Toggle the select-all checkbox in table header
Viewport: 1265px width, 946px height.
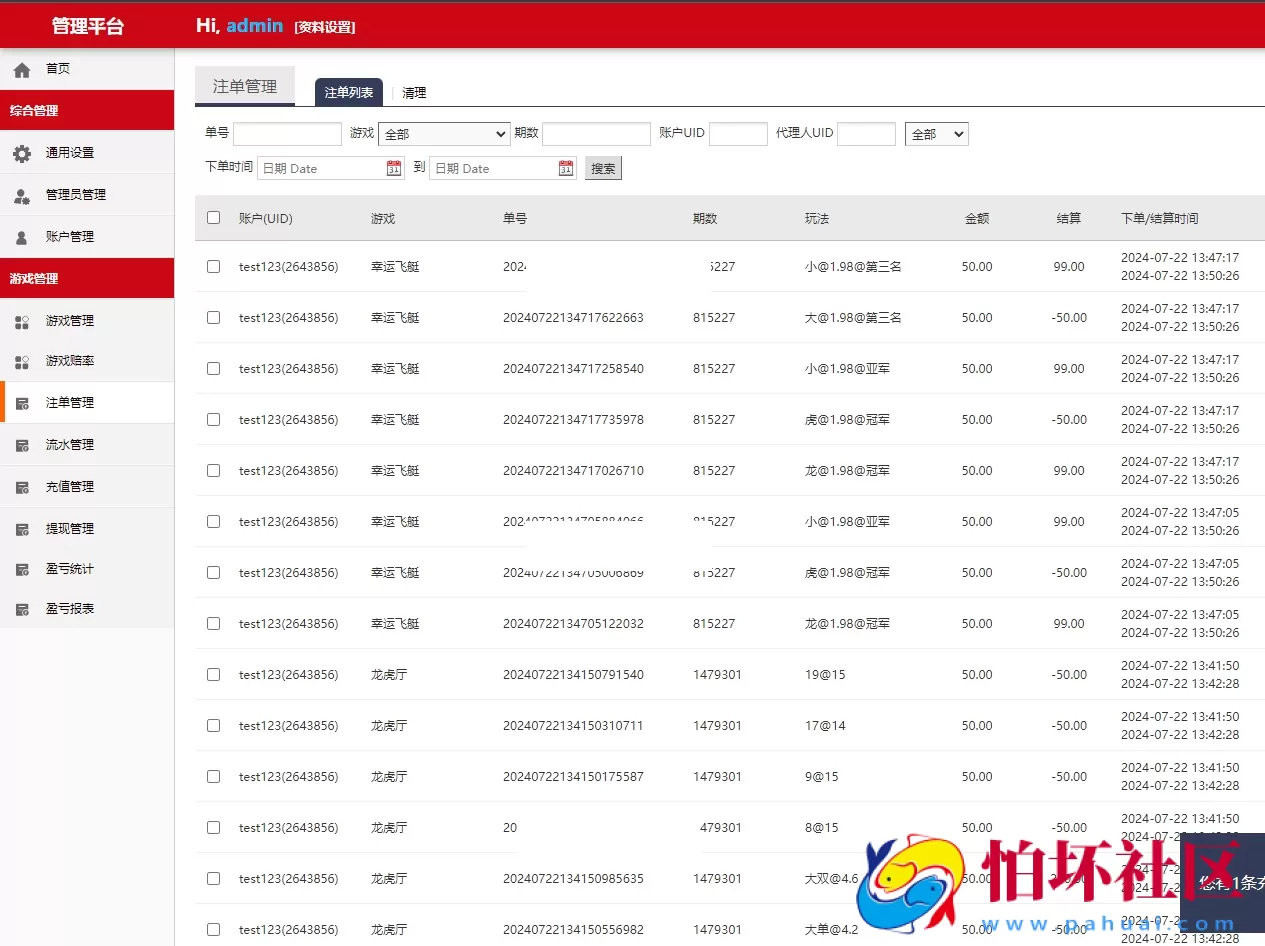pos(213,217)
